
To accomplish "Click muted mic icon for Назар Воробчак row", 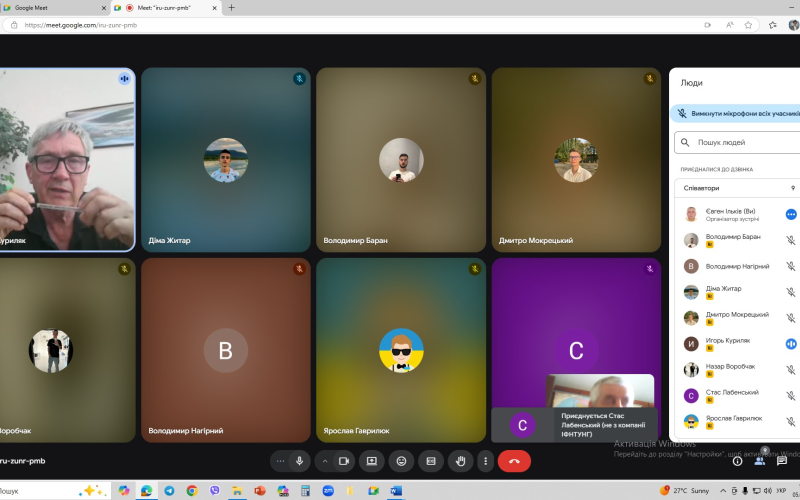I will coord(791,370).
